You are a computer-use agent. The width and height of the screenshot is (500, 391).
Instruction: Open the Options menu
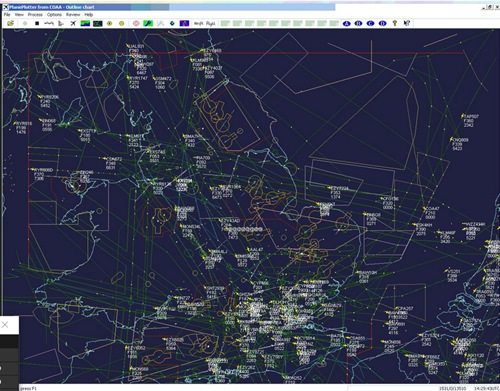tap(54, 15)
